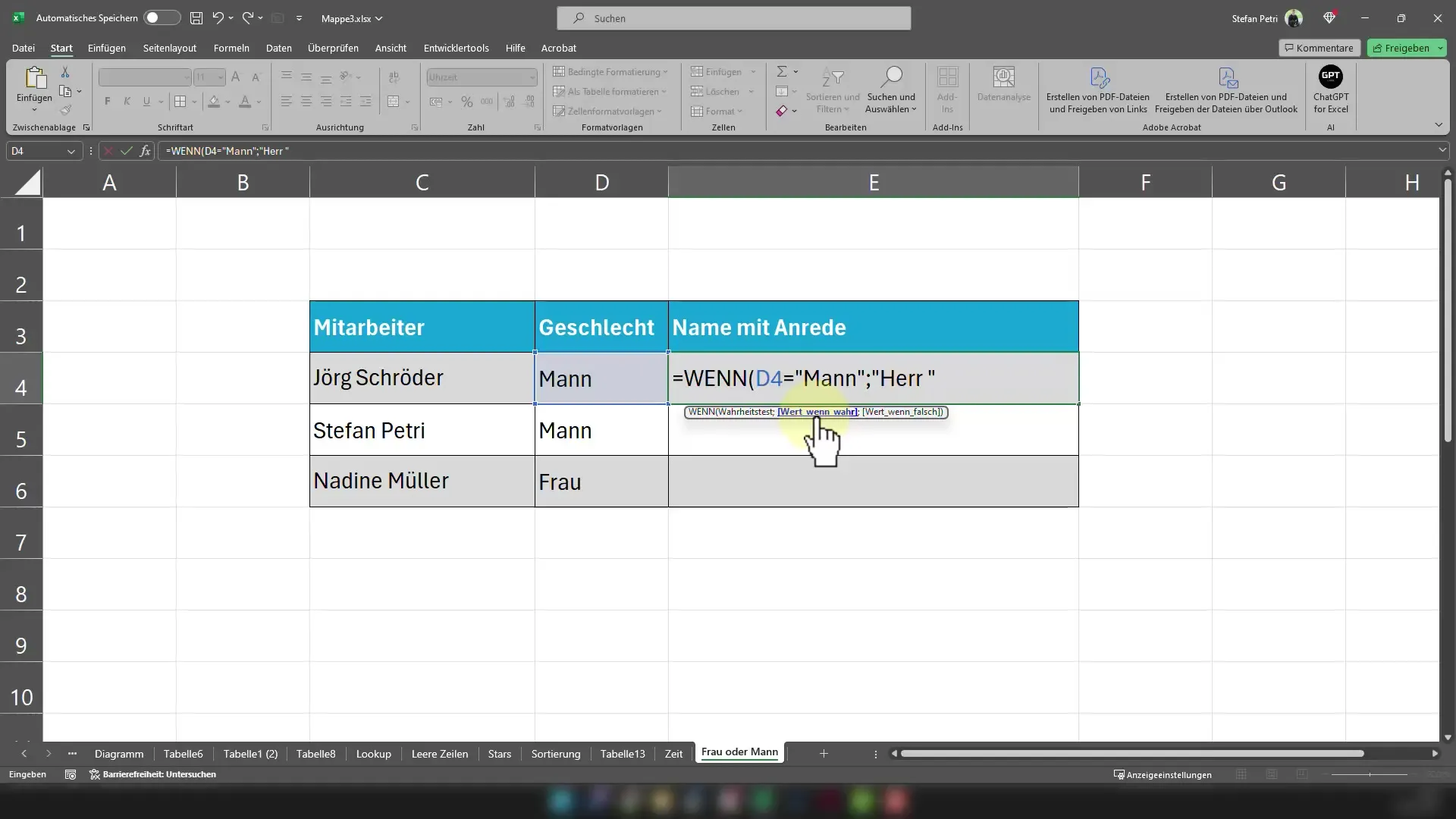Select the Formeln ribbon tab
The width and height of the screenshot is (1456, 819).
(x=231, y=48)
